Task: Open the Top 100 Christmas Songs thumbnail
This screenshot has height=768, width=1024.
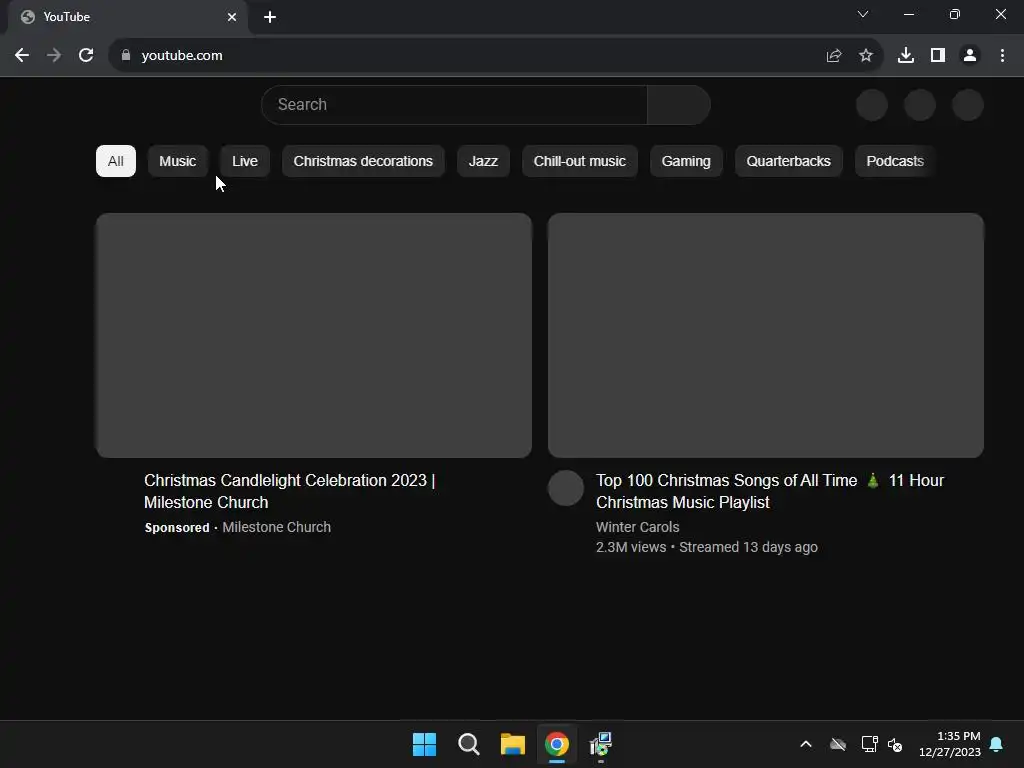Action: 765,335
